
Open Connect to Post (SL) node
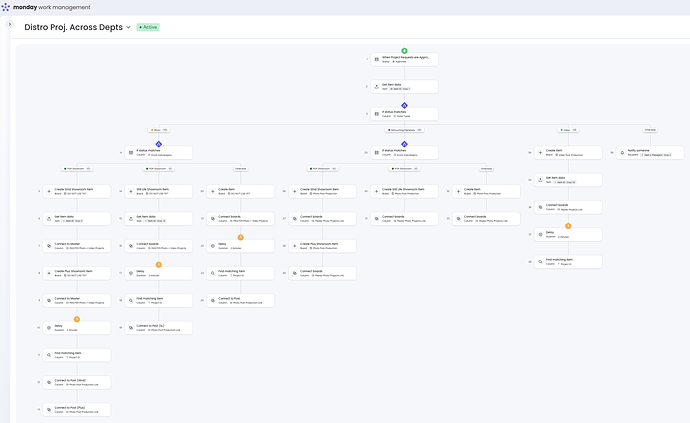159,328
